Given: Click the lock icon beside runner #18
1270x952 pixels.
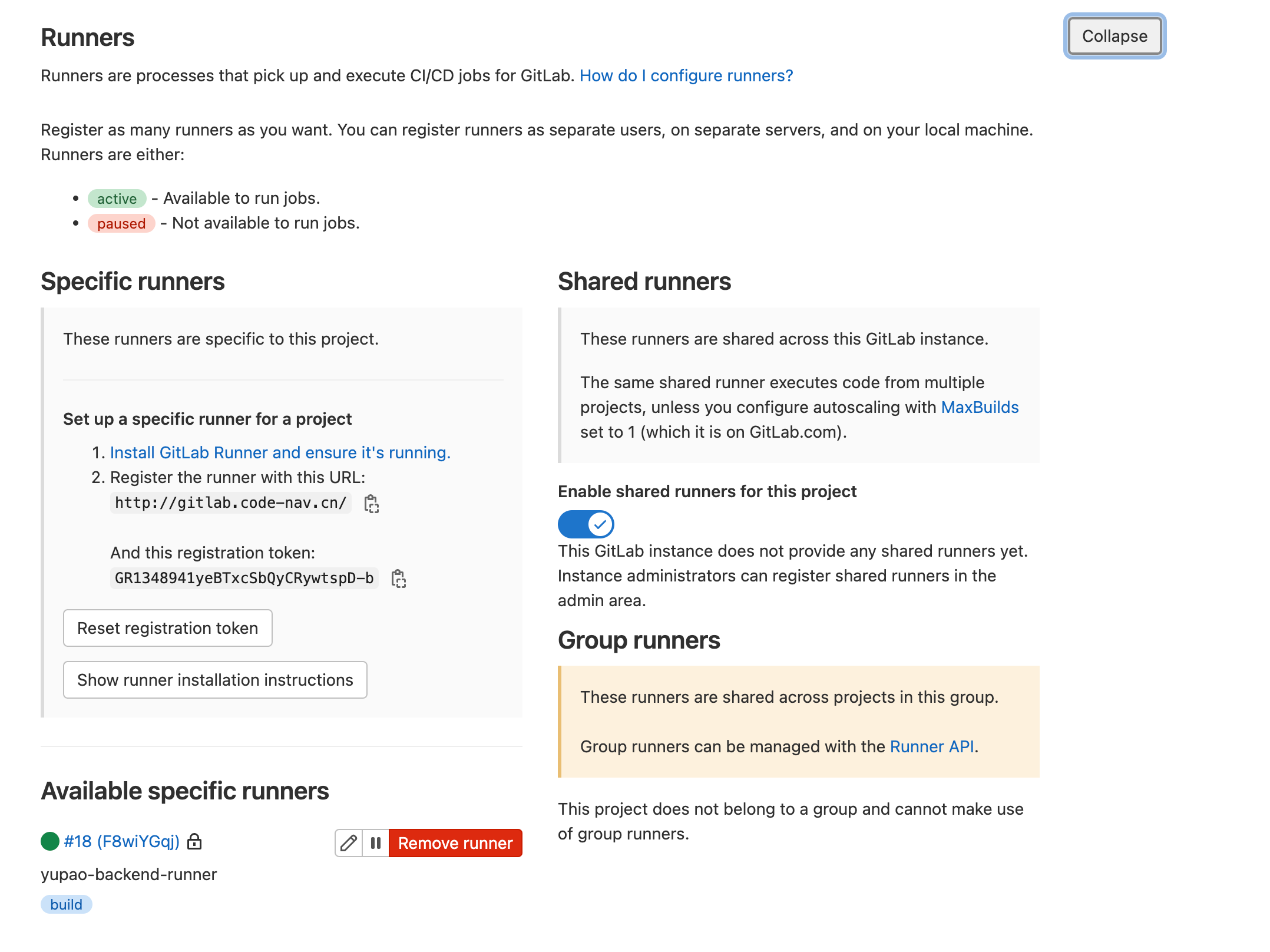Looking at the screenshot, I should coord(194,842).
